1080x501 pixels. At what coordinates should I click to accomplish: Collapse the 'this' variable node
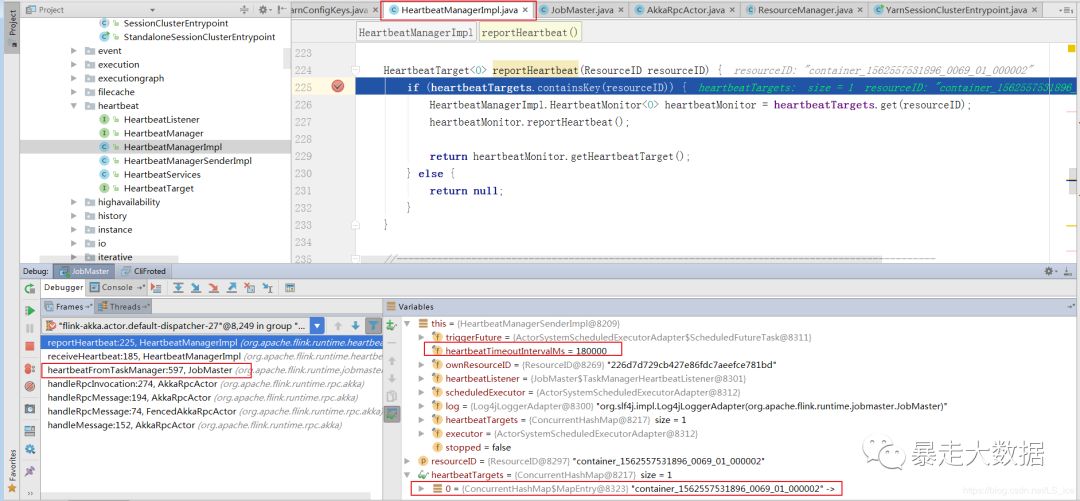pyautogui.click(x=406, y=323)
